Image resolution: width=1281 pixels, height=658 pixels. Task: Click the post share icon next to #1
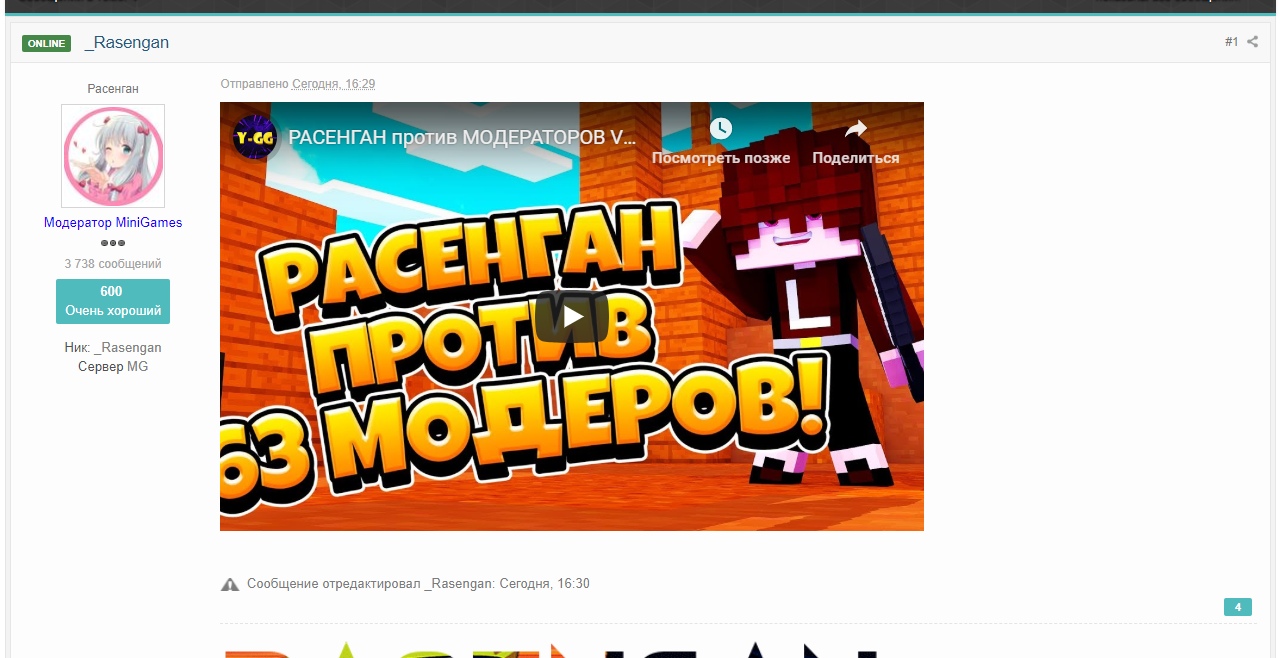tap(1252, 42)
